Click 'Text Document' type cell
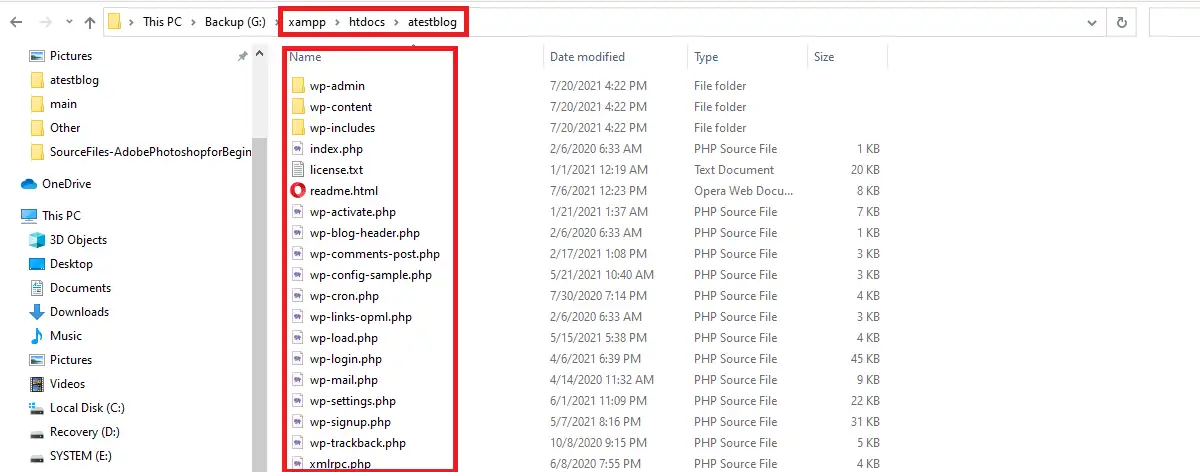Screen dimensions: 1200x472 pos(734,170)
